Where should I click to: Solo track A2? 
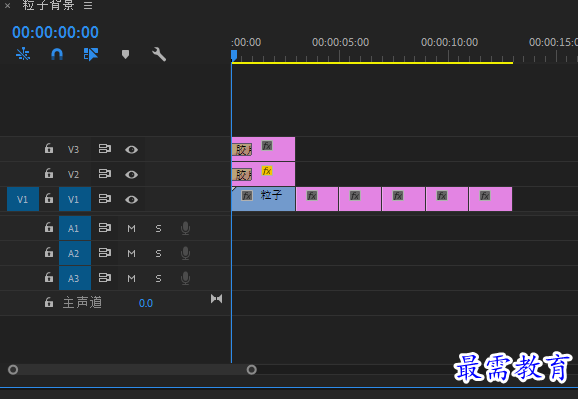click(x=158, y=253)
